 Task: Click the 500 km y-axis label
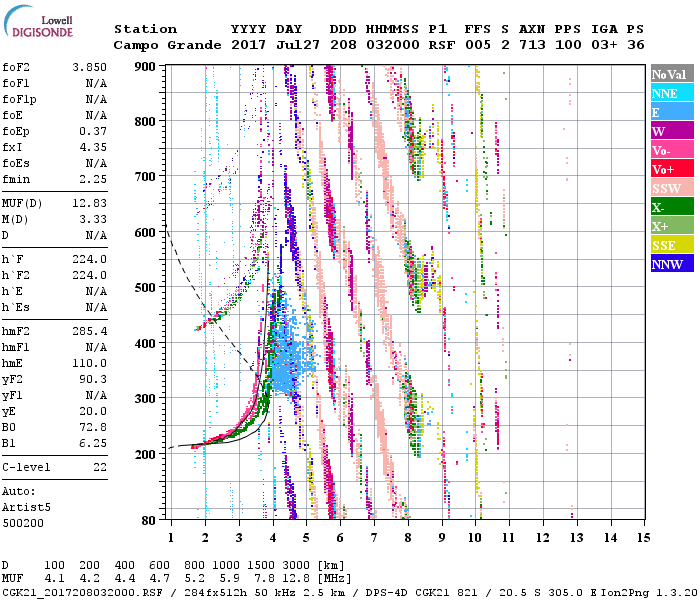(145, 288)
